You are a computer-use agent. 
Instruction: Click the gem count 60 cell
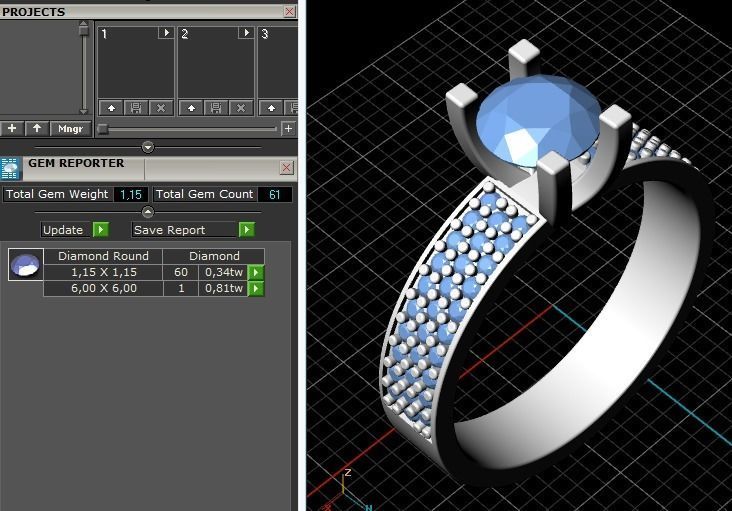(x=181, y=272)
